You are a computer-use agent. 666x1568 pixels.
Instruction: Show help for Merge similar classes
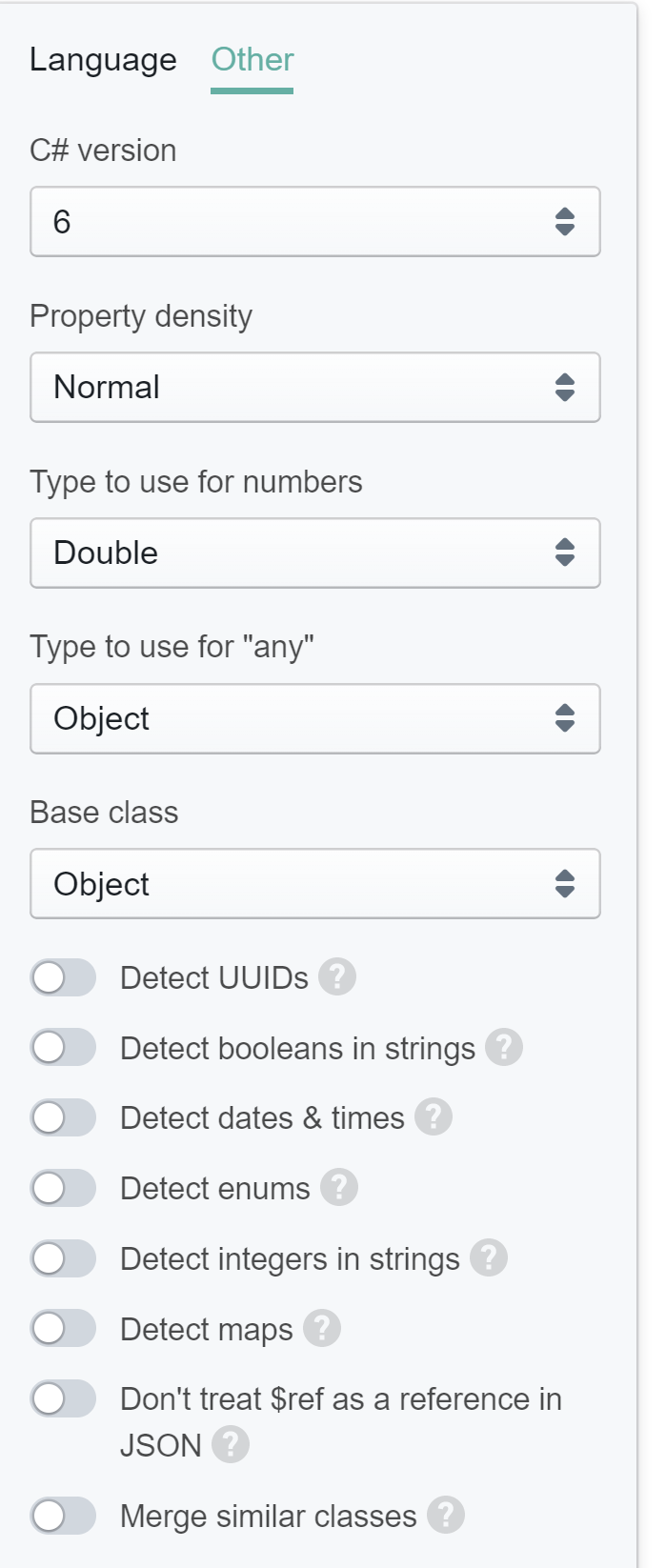pyautogui.click(x=446, y=1516)
